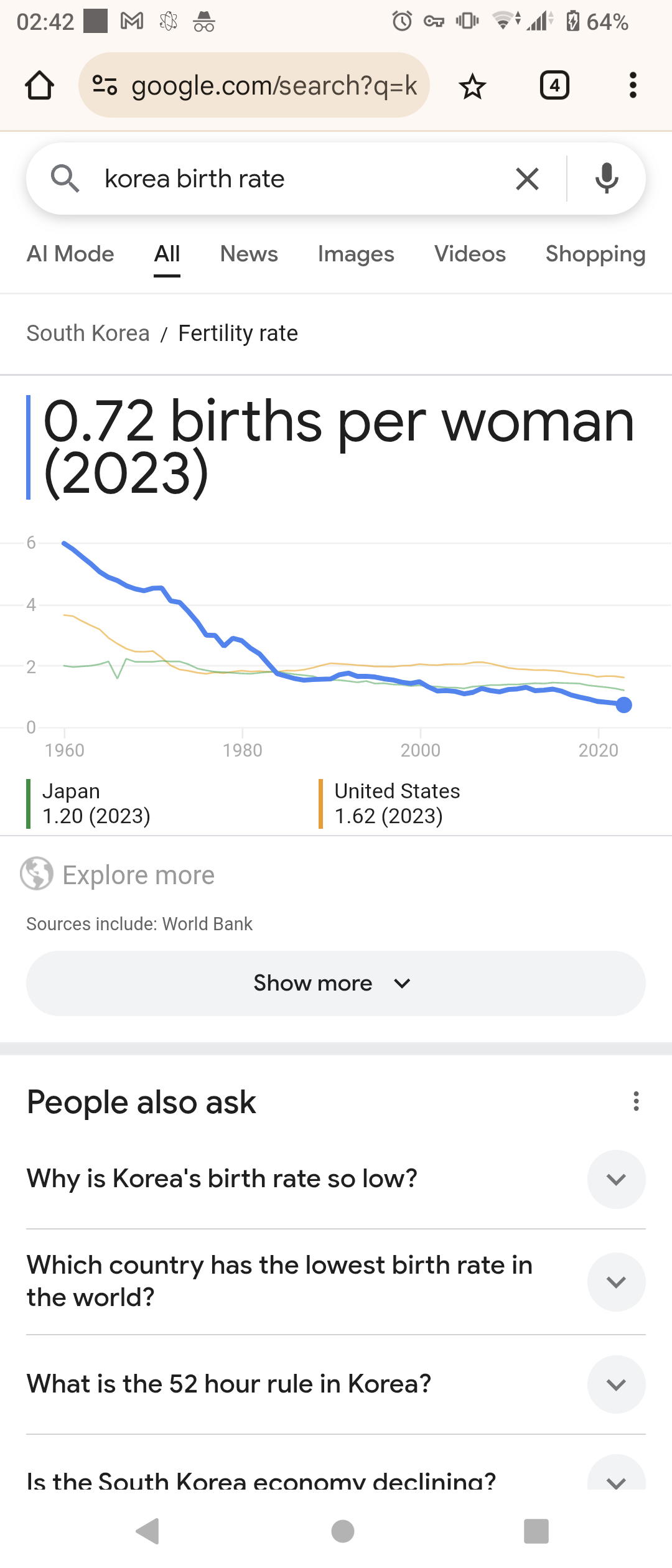Tap the Chrome home button
This screenshot has height=1568, width=672.
[x=39, y=85]
